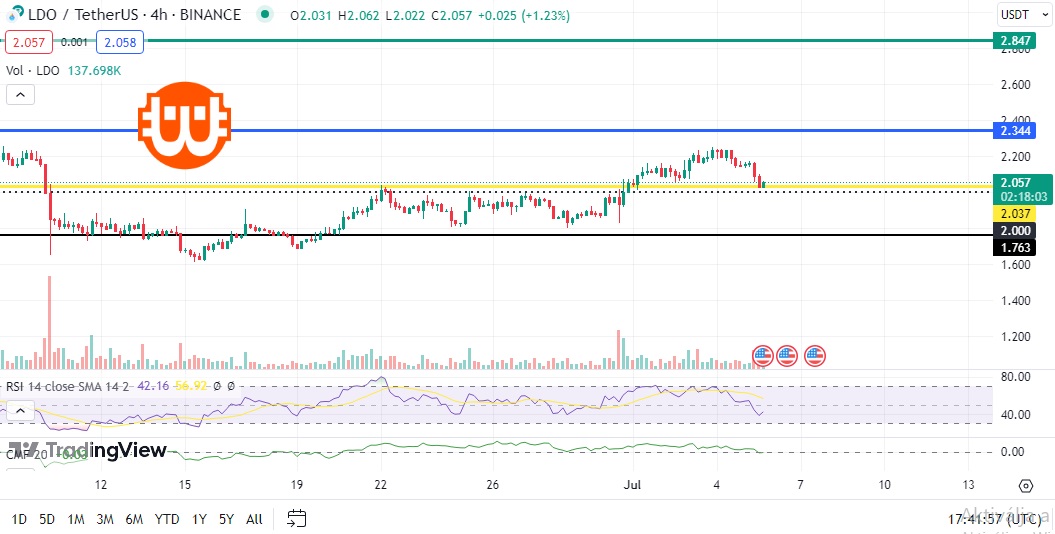1055x534 pixels.
Task: Click the volume value 137.698K
Action: [94, 71]
